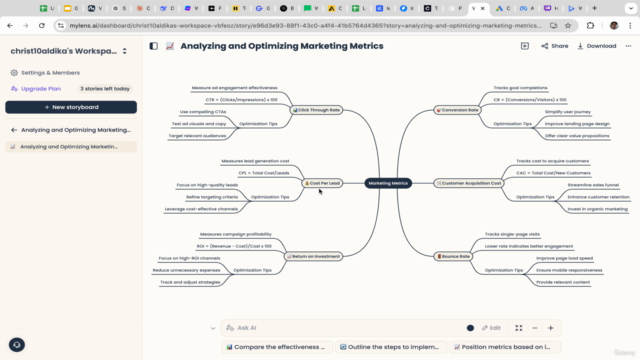Click text 'Tracks single-page visits'
This screenshot has width=640, height=360.
(x=512, y=234)
